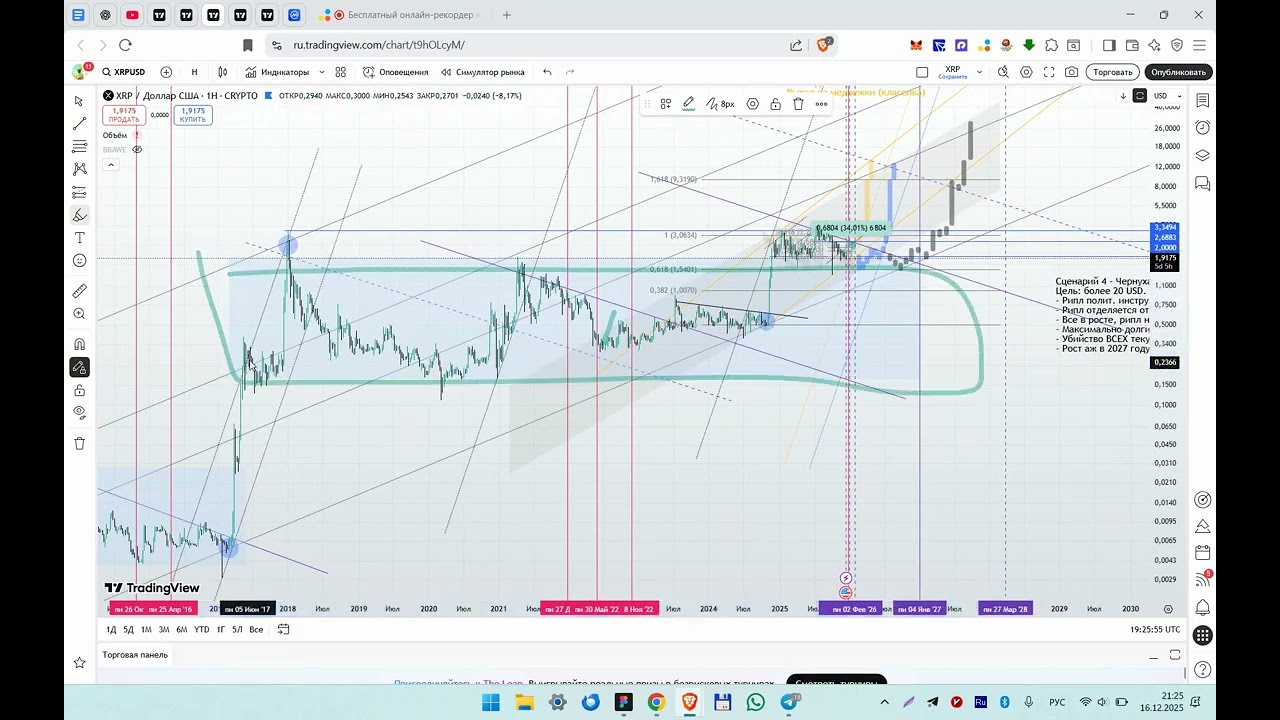The image size is (1280, 720).
Task: Click the Торговать trade button
Action: pyautogui.click(x=1113, y=72)
